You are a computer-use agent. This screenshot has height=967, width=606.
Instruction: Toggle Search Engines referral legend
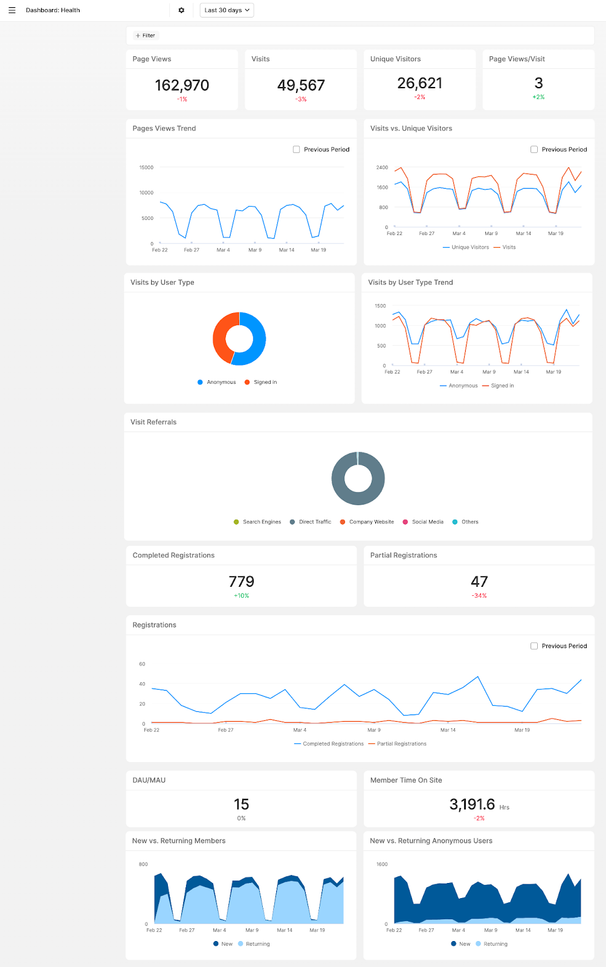(257, 522)
